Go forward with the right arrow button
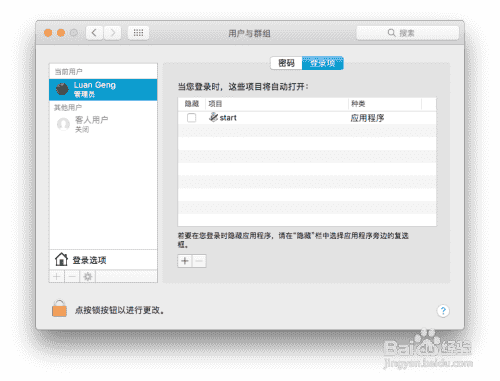 pos(112,33)
